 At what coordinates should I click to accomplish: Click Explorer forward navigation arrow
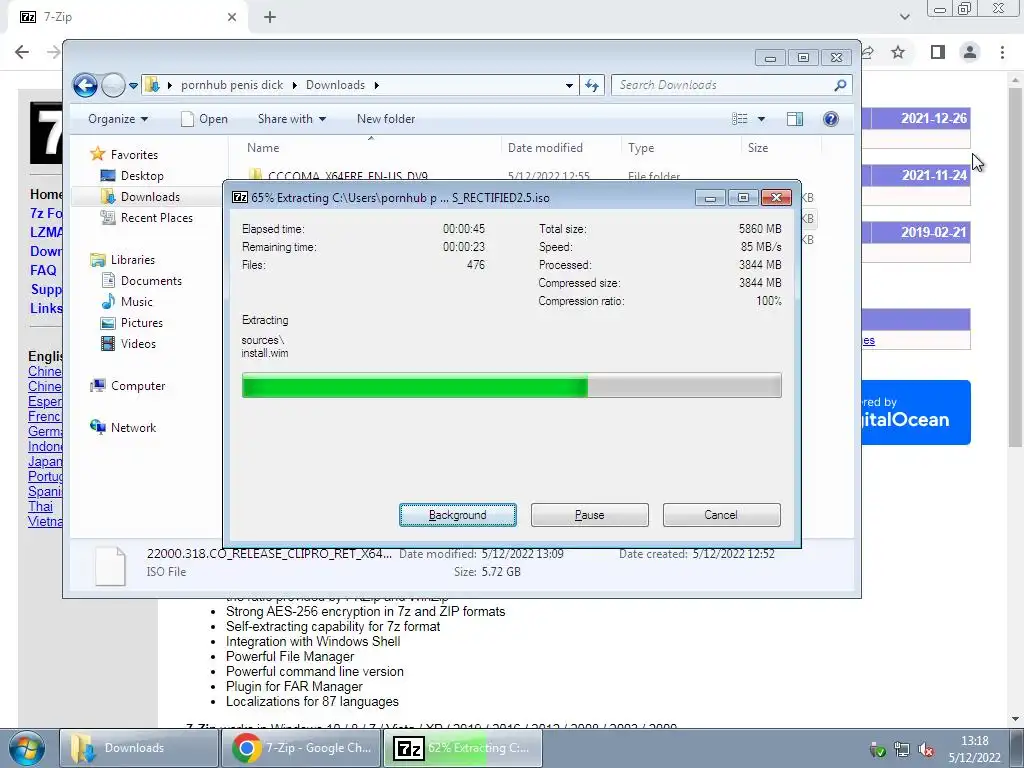tap(113, 85)
